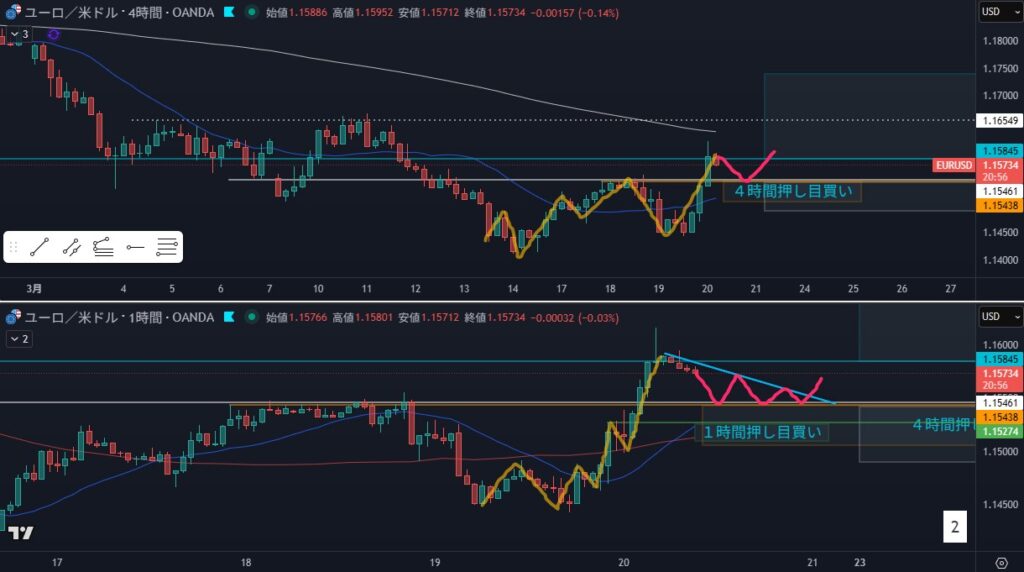Screen dimensions: 1024x572
Task: Click the cyan flag icon on 1-hour chart
Action: pyautogui.click(x=230, y=317)
